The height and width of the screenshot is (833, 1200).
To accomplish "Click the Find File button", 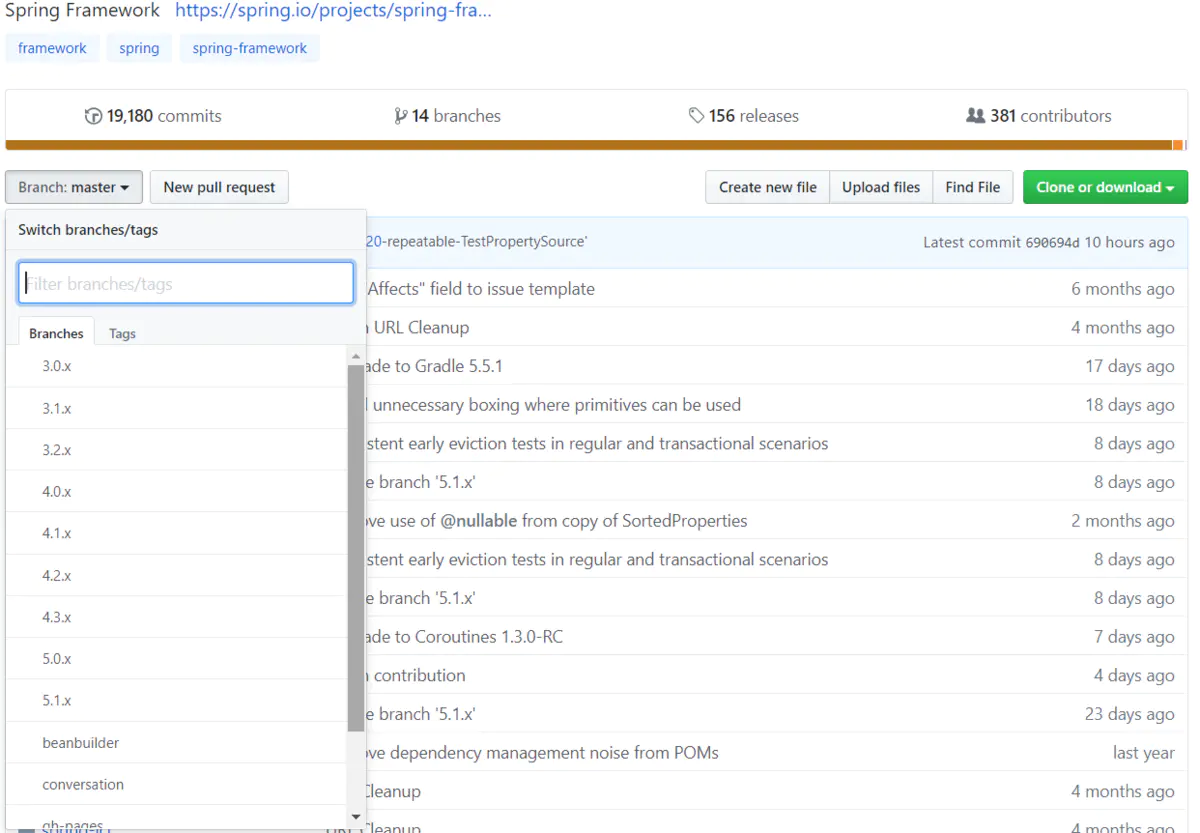I will [x=972, y=187].
